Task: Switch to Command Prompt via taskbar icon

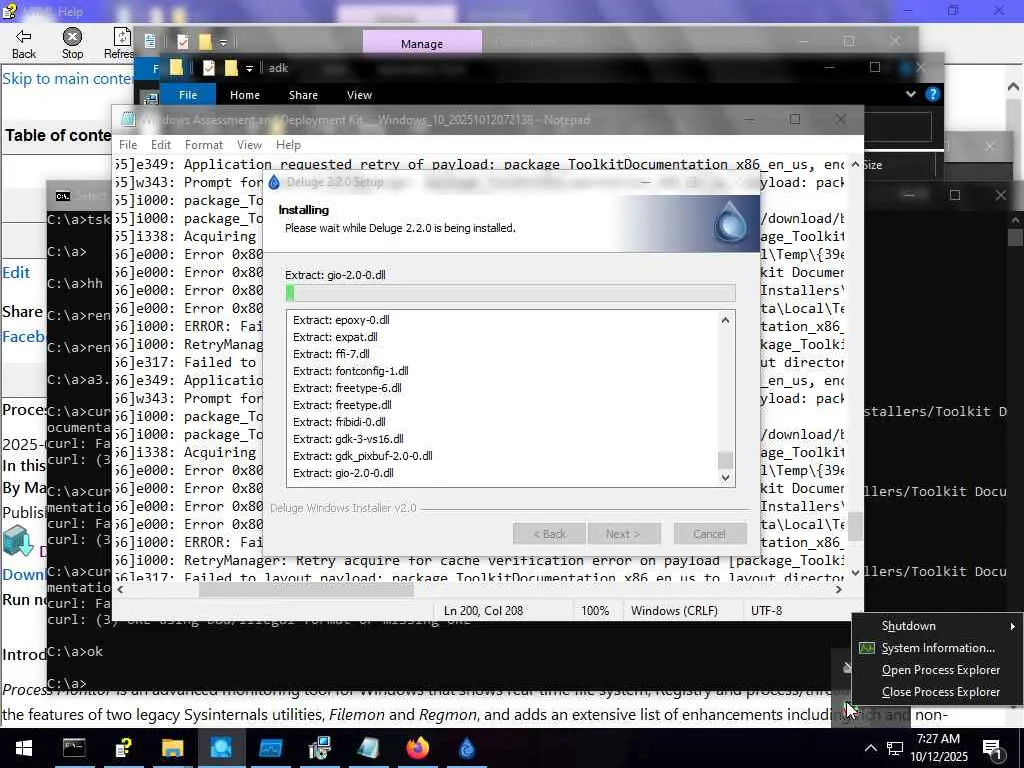Action: point(74,748)
